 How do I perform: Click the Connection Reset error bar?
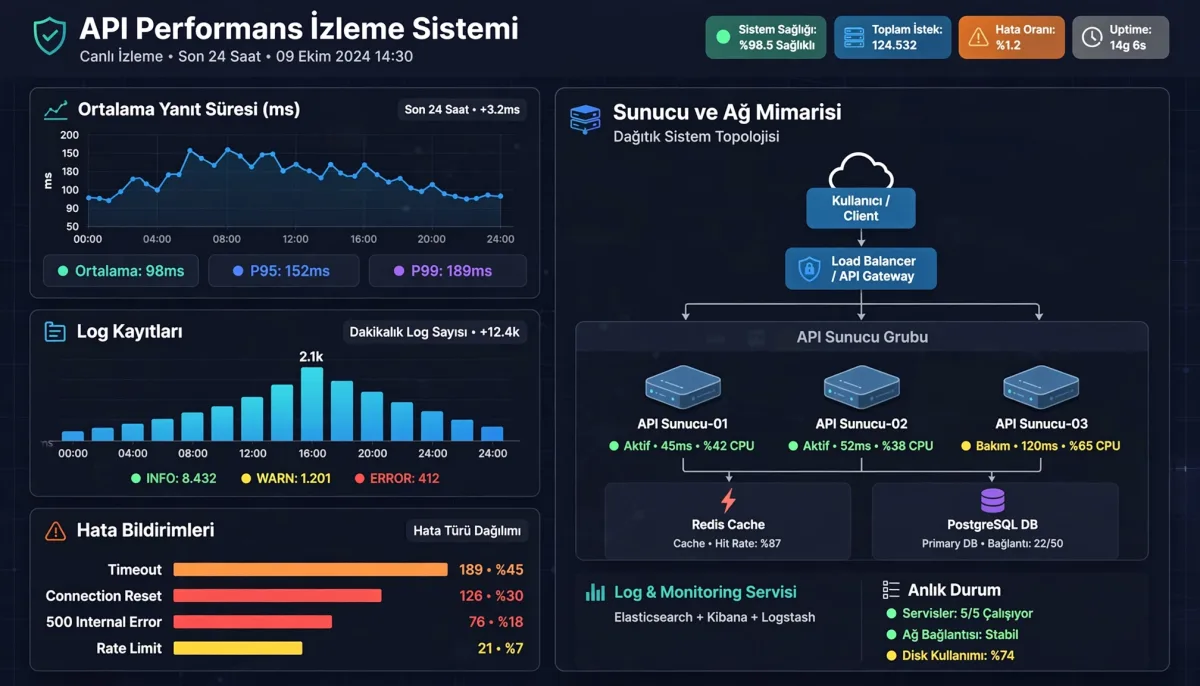(x=277, y=595)
